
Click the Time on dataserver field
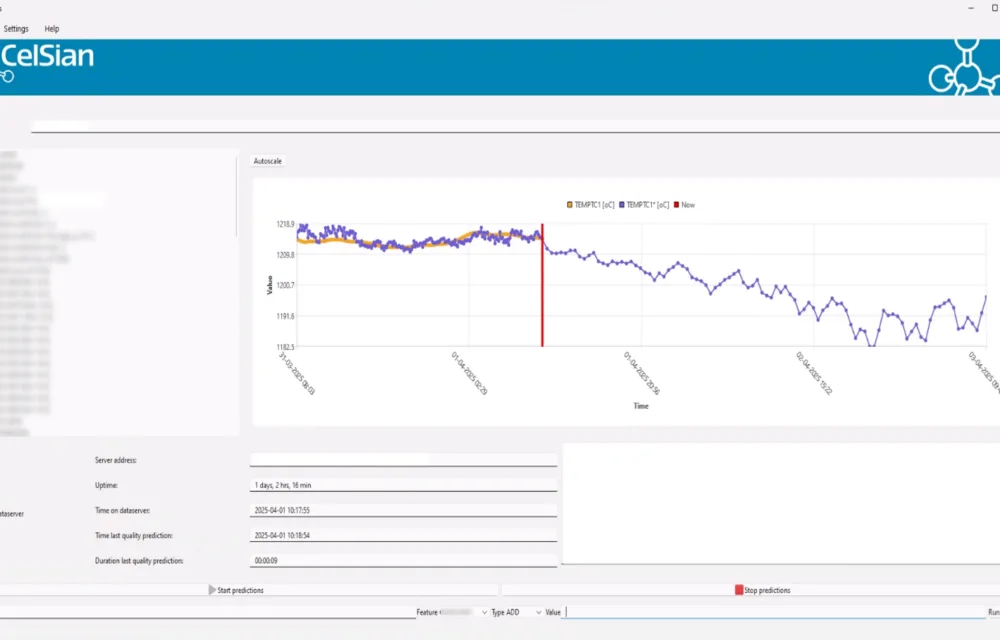[403, 510]
